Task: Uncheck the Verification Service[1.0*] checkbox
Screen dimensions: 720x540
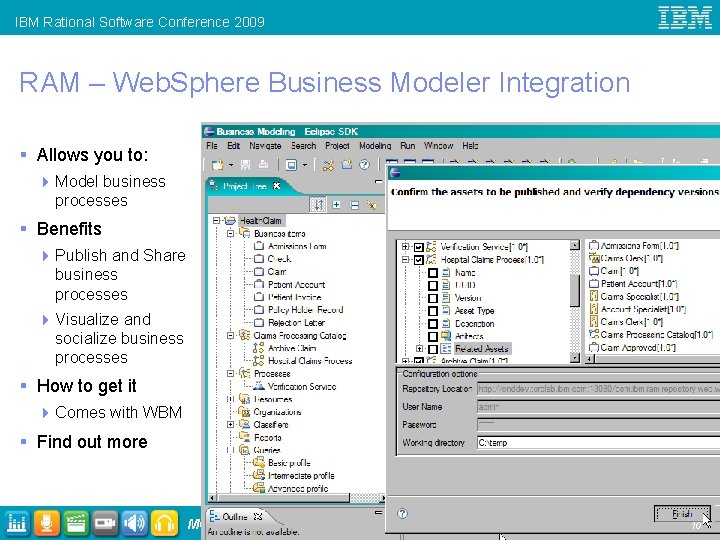Action: click(418, 247)
